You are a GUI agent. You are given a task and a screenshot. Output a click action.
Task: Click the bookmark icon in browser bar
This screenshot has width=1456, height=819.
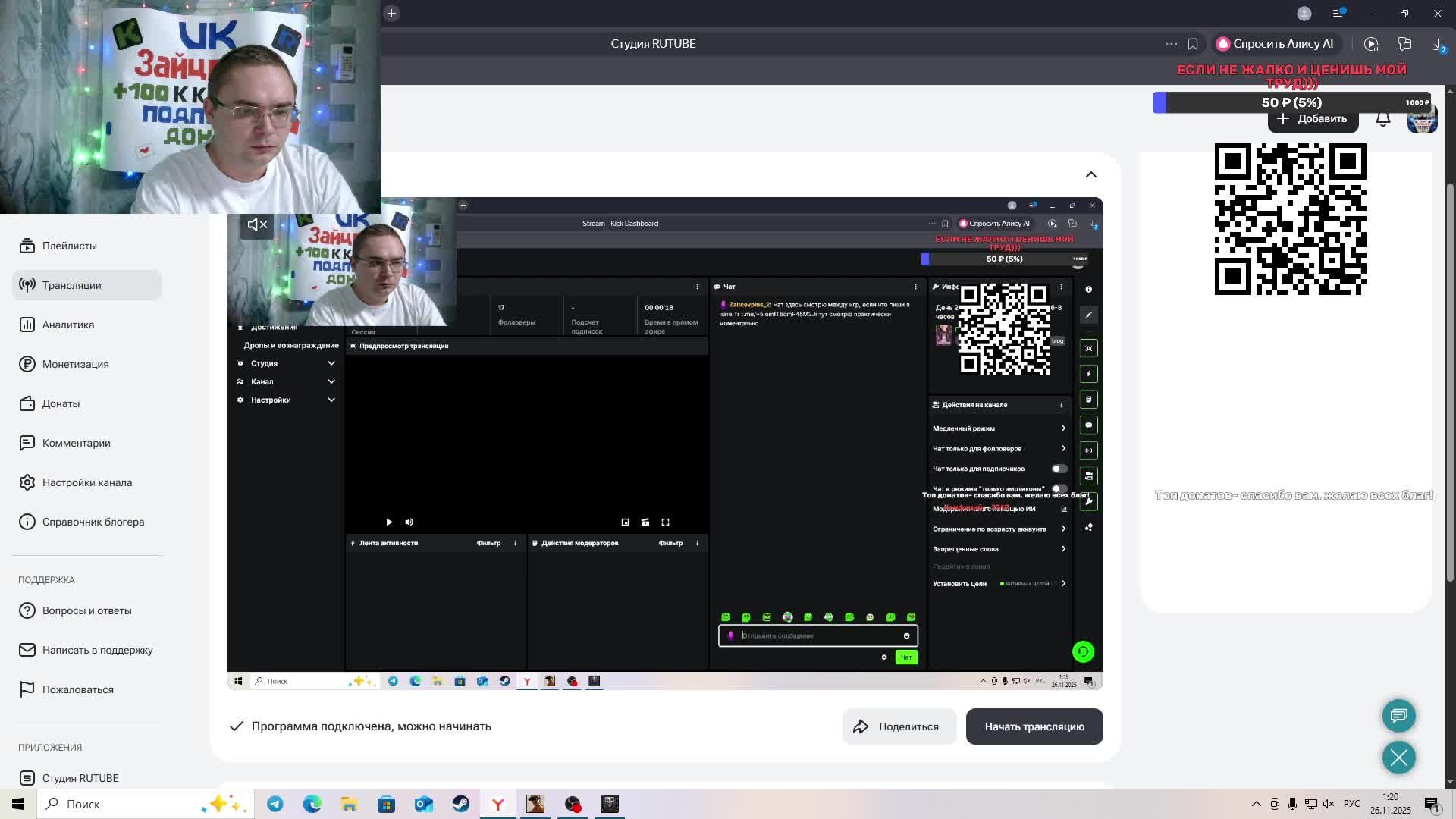[1193, 44]
